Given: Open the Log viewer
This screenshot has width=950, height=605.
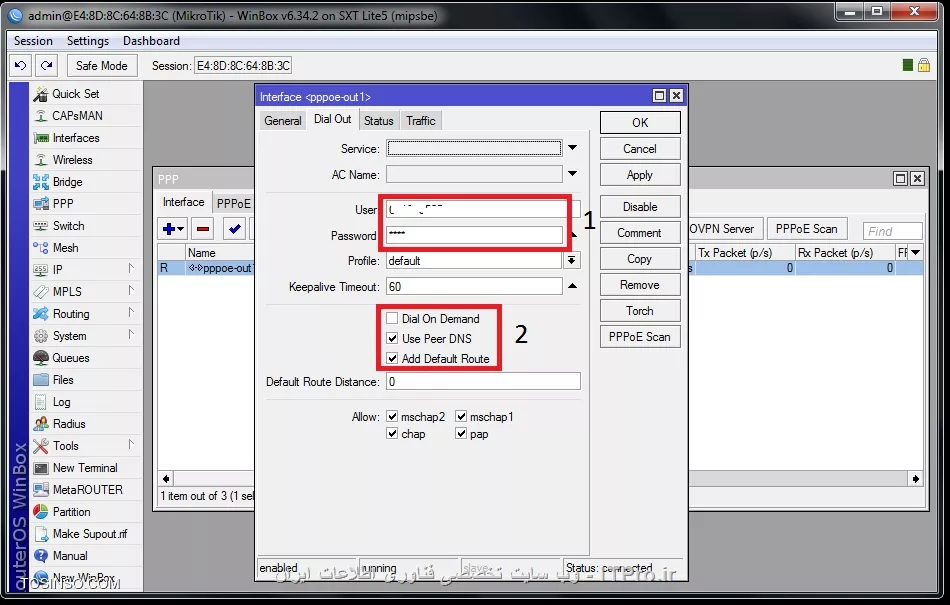Looking at the screenshot, I should [x=61, y=402].
